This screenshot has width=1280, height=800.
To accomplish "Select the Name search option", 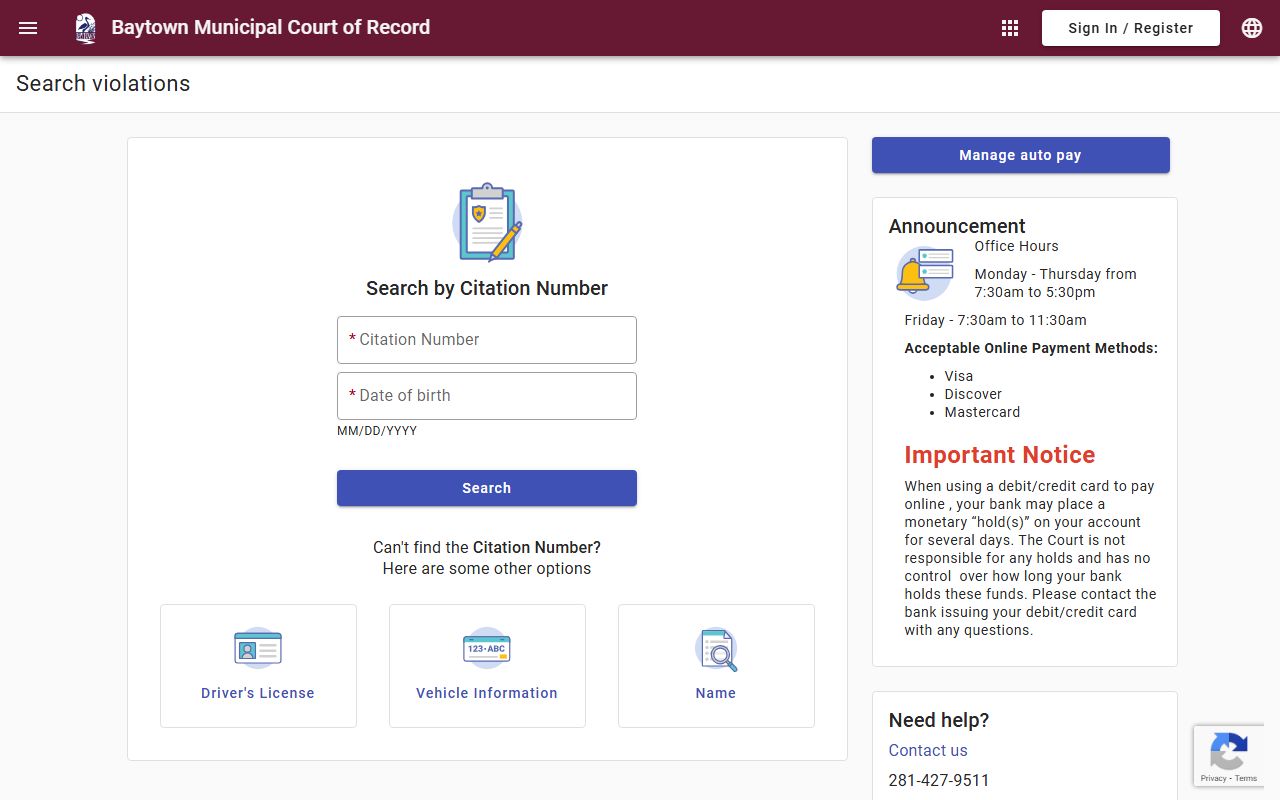I will click(716, 666).
